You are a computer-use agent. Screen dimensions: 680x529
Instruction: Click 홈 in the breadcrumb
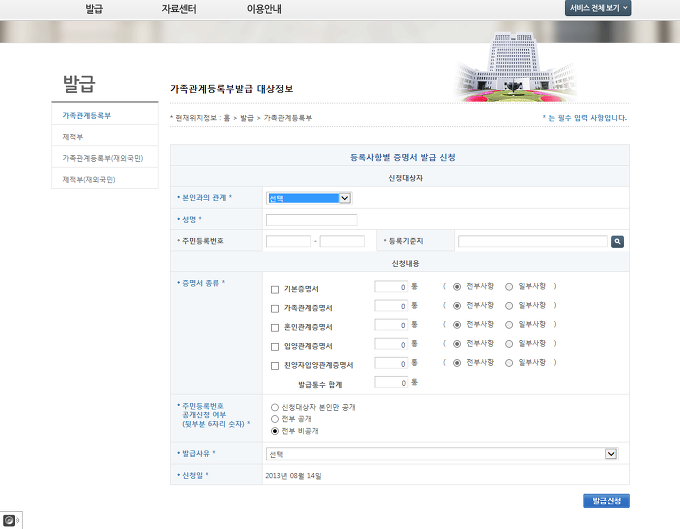pos(226,118)
